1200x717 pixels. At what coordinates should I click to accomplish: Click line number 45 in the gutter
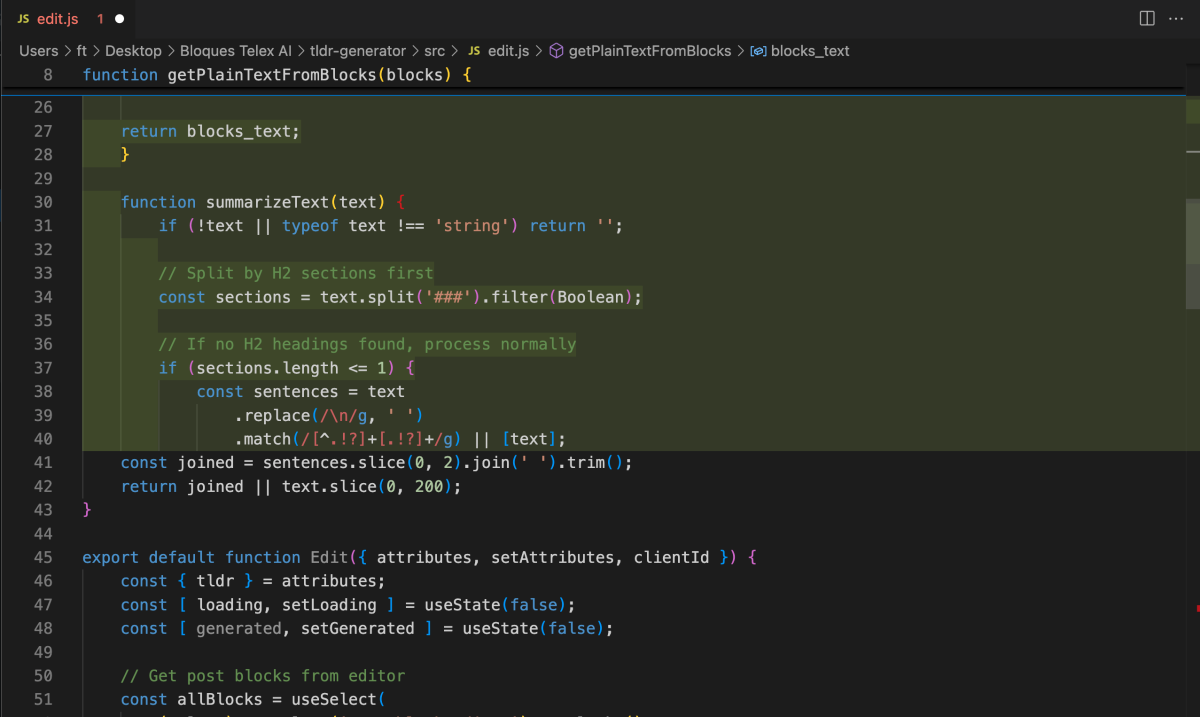pos(42,557)
